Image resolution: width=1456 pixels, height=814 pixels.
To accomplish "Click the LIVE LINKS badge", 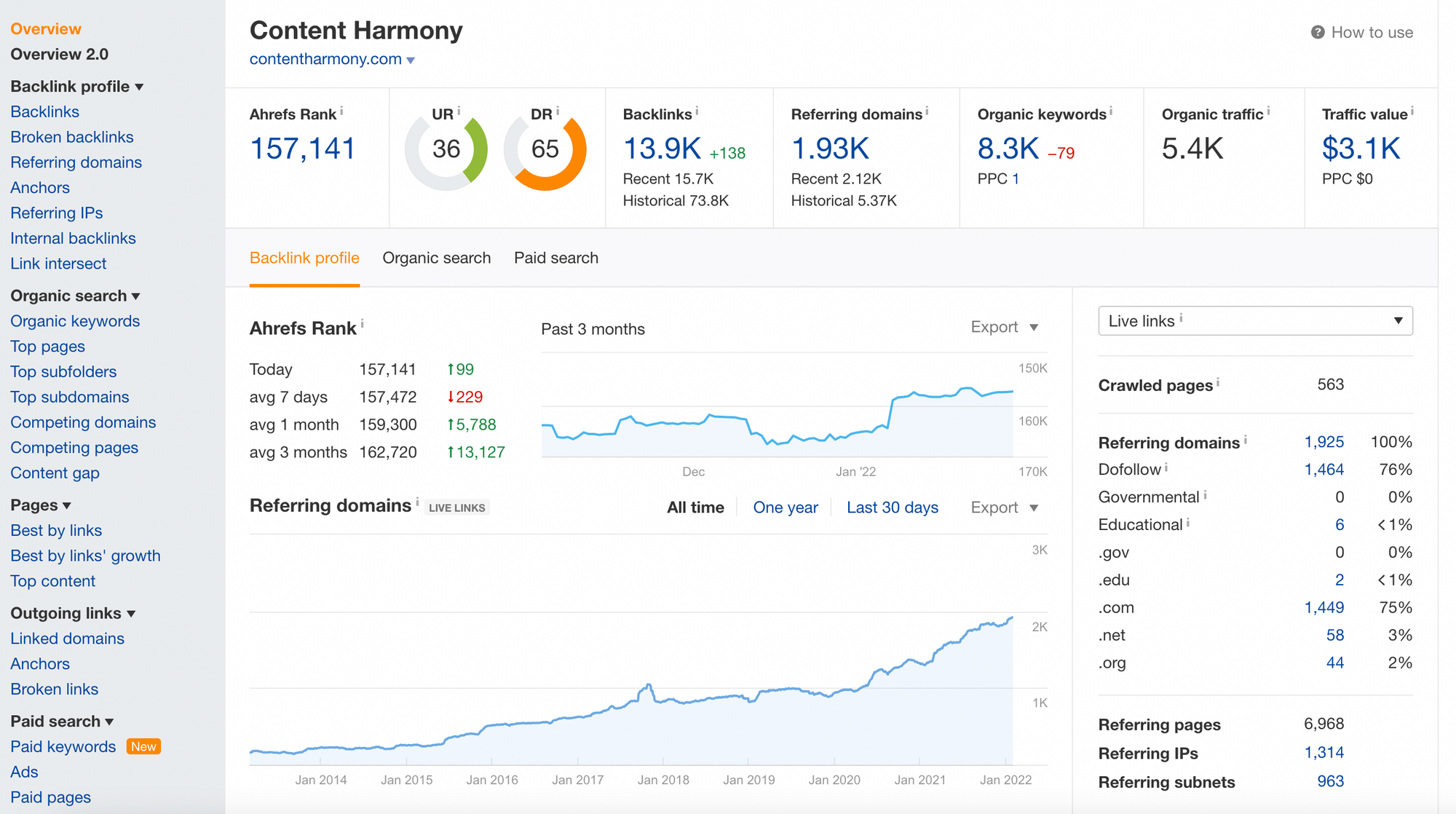I will [x=457, y=508].
